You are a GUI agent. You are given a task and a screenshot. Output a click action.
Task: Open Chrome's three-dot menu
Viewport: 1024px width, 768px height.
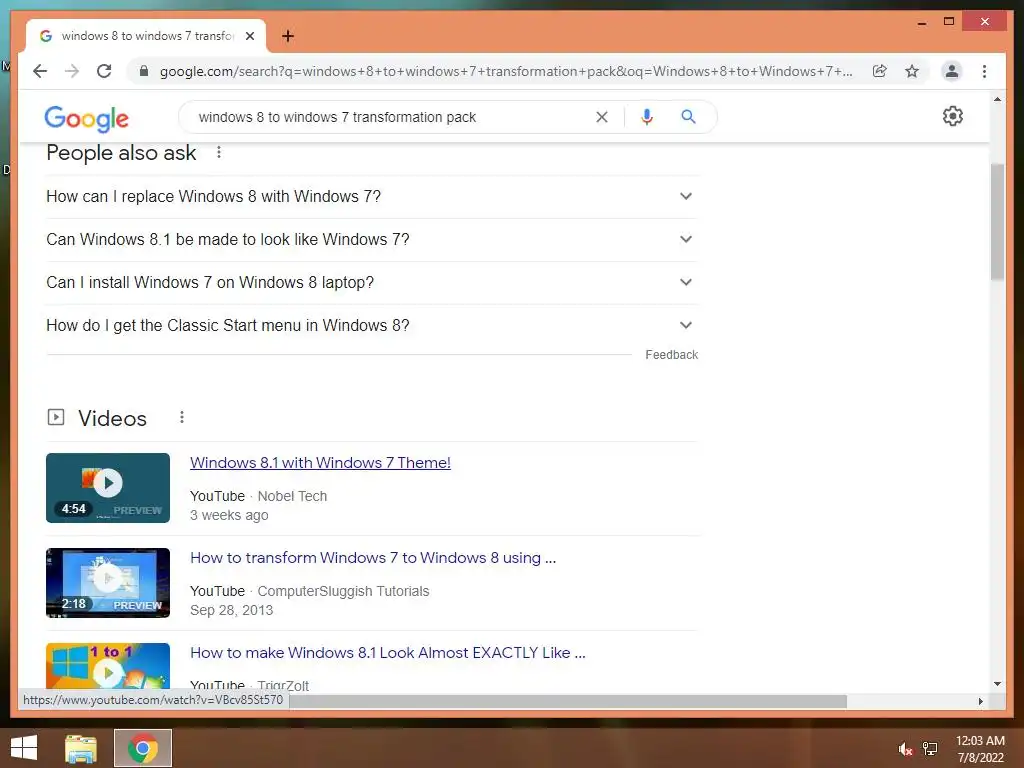pos(984,71)
